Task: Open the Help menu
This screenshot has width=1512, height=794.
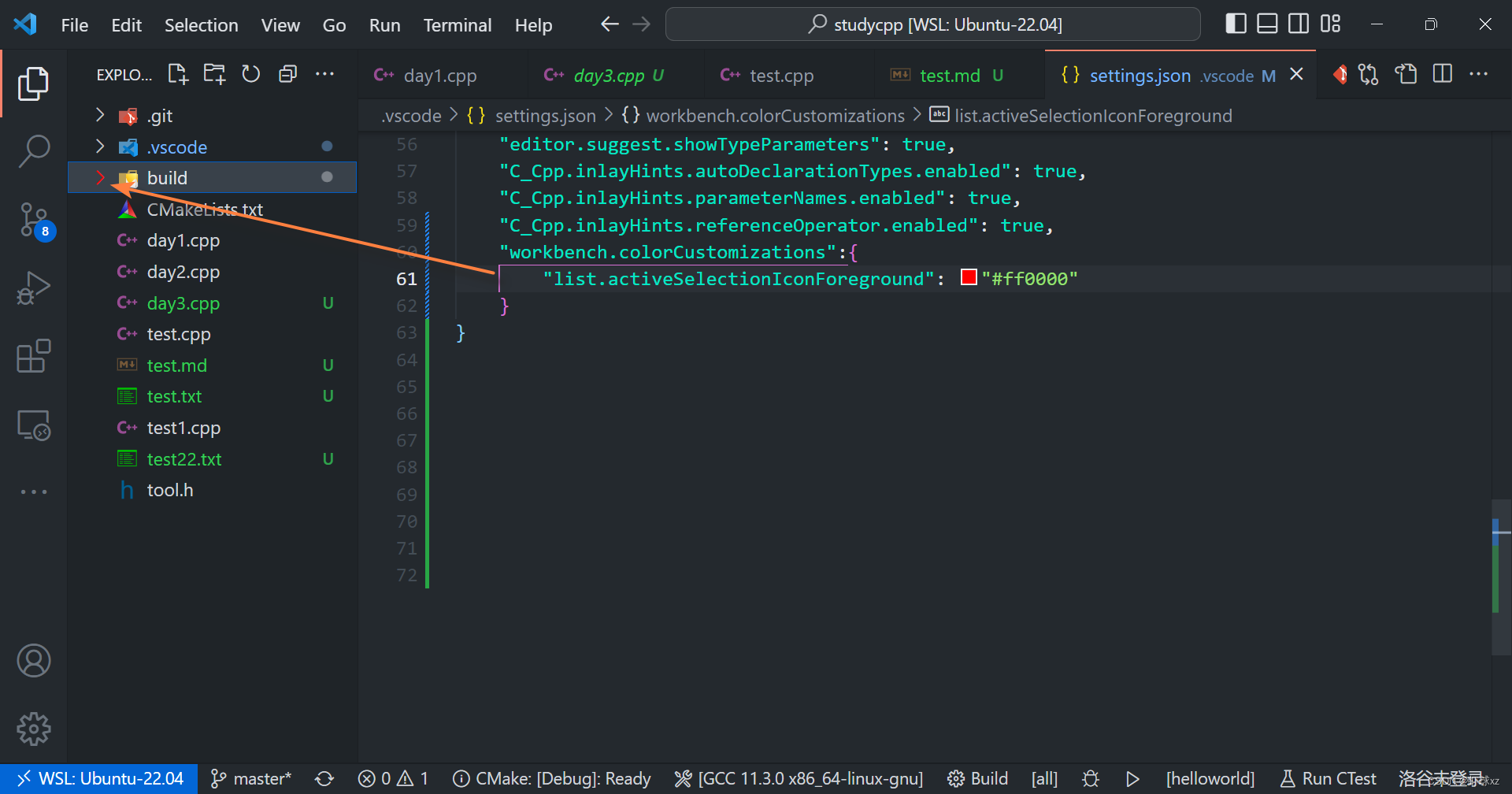Action: [x=533, y=25]
